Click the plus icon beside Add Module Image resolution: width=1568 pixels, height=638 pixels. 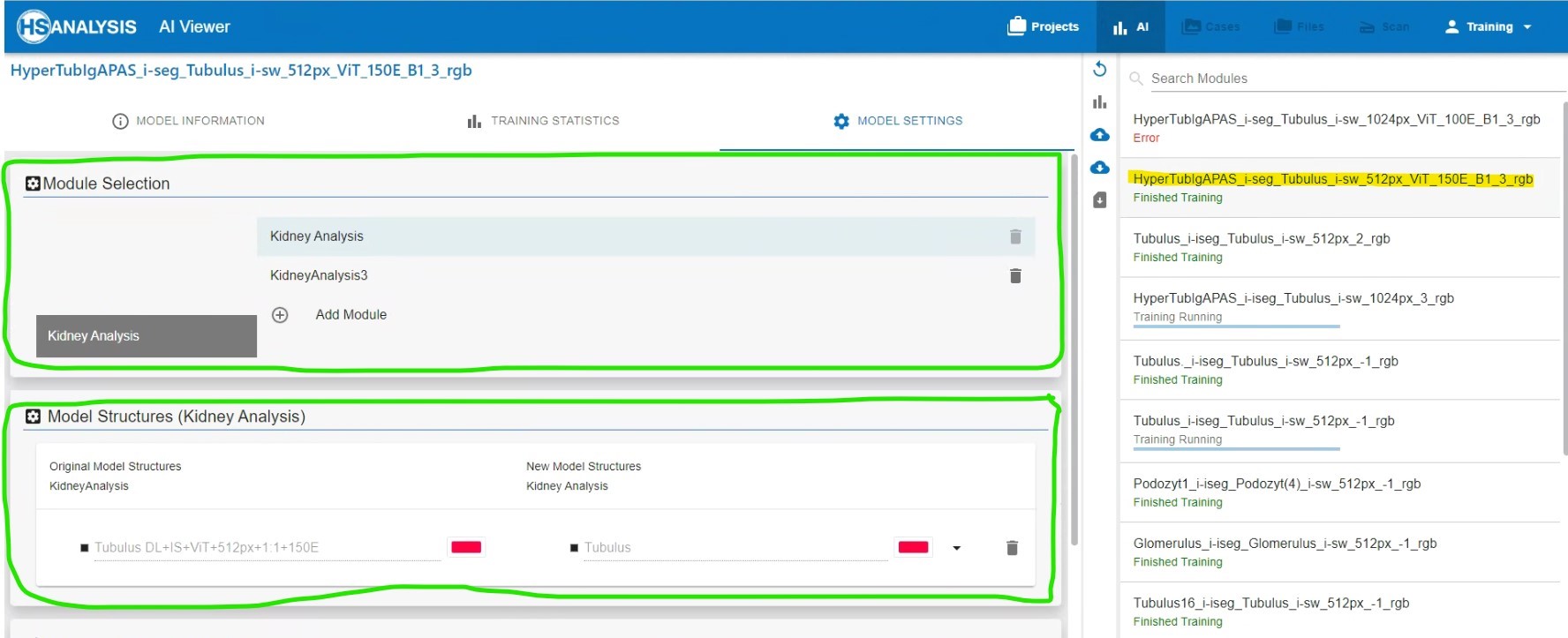click(x=280, y=315)
